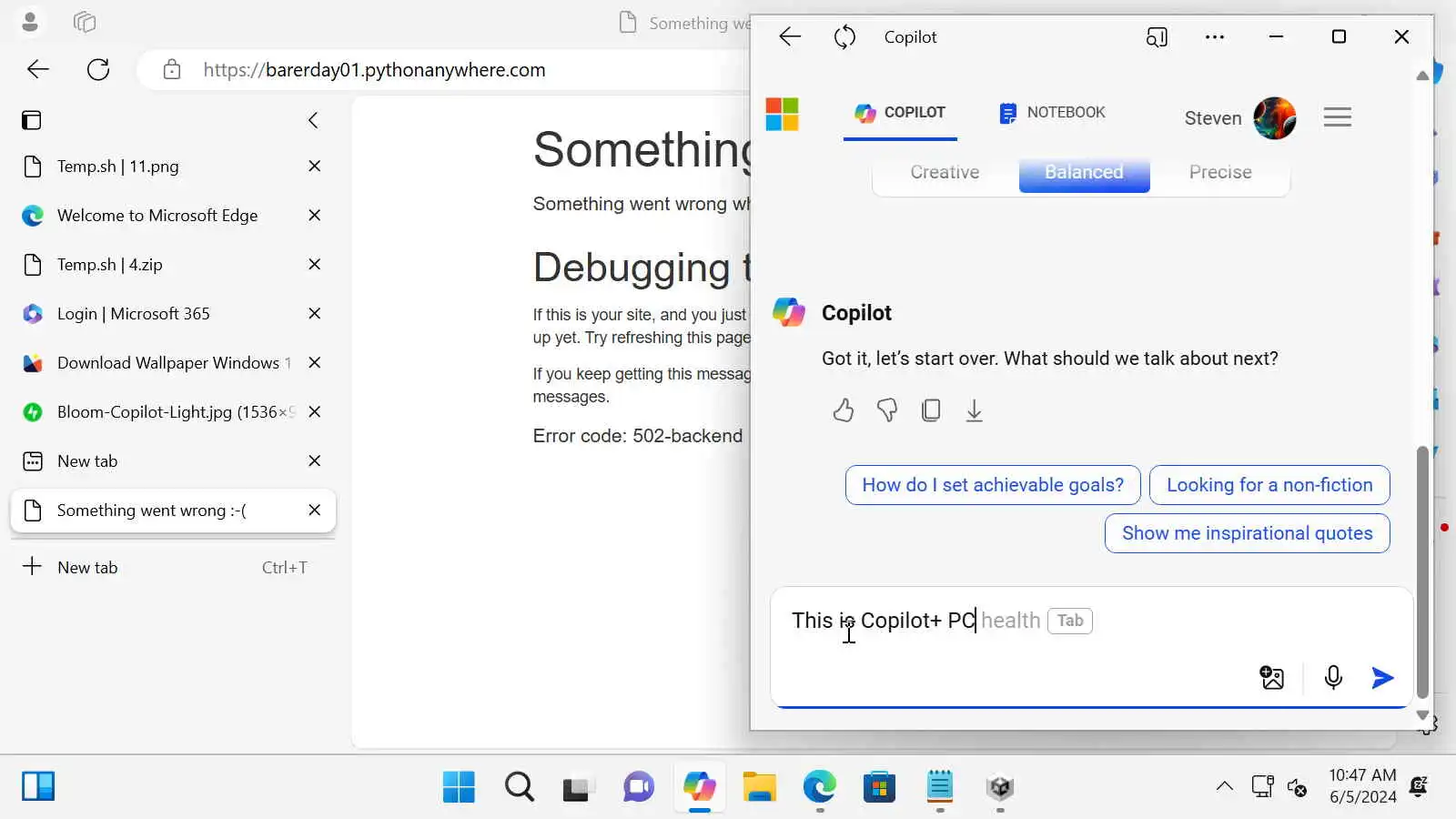Screen dimensions: 1456x819
Task: View site information lock icon
Action: [x=172, y=70]
